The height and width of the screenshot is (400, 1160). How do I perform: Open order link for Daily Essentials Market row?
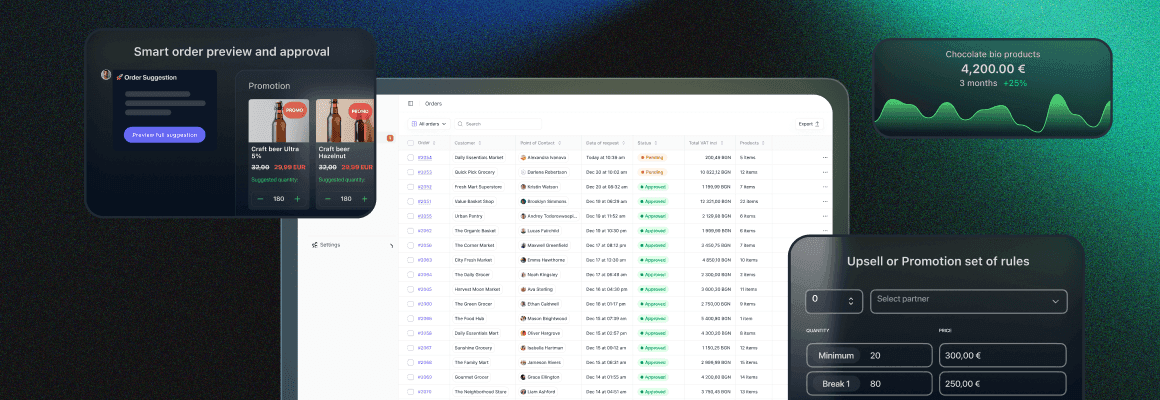[x=425, y=157]
